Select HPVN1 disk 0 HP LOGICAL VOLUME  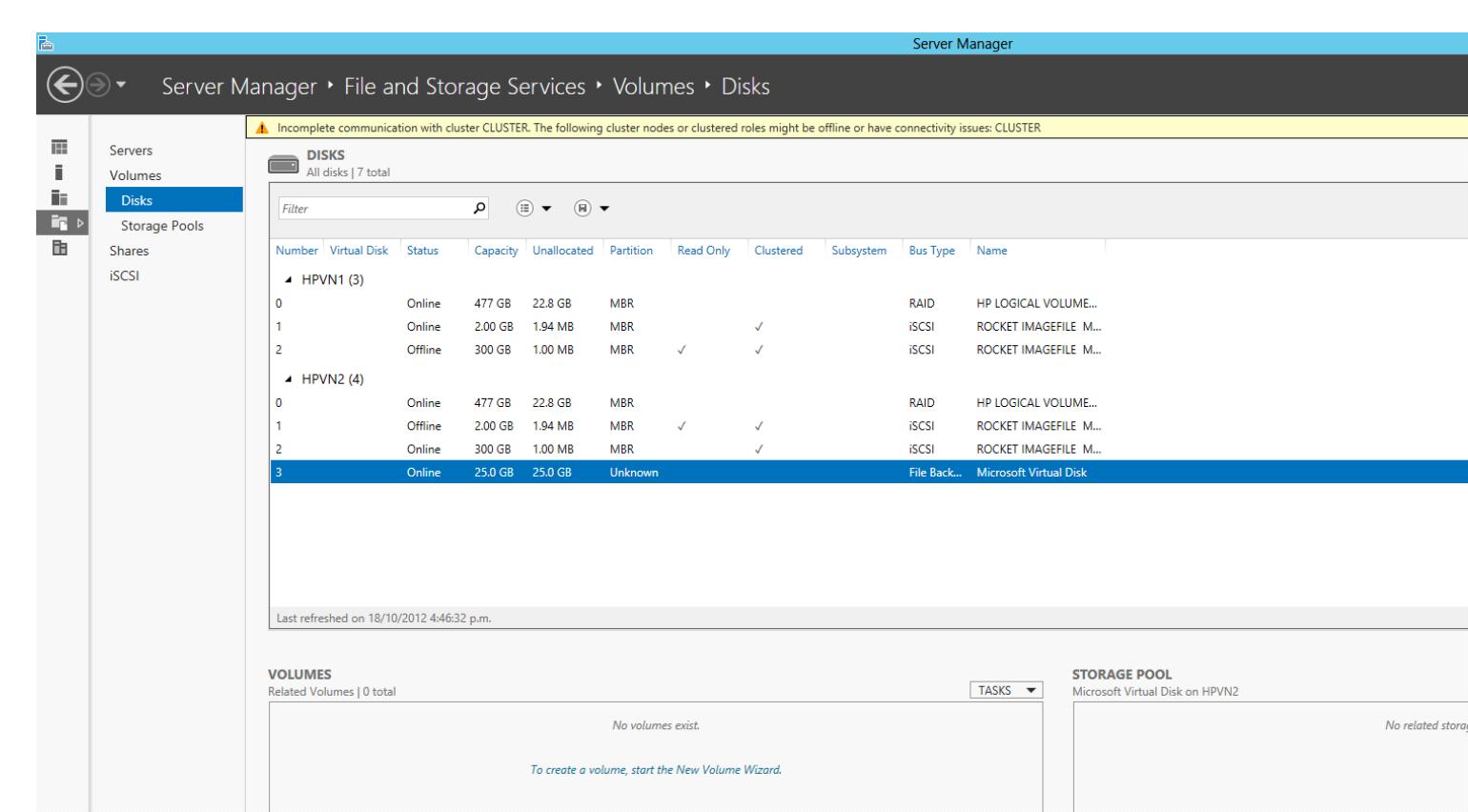[868, 304]
